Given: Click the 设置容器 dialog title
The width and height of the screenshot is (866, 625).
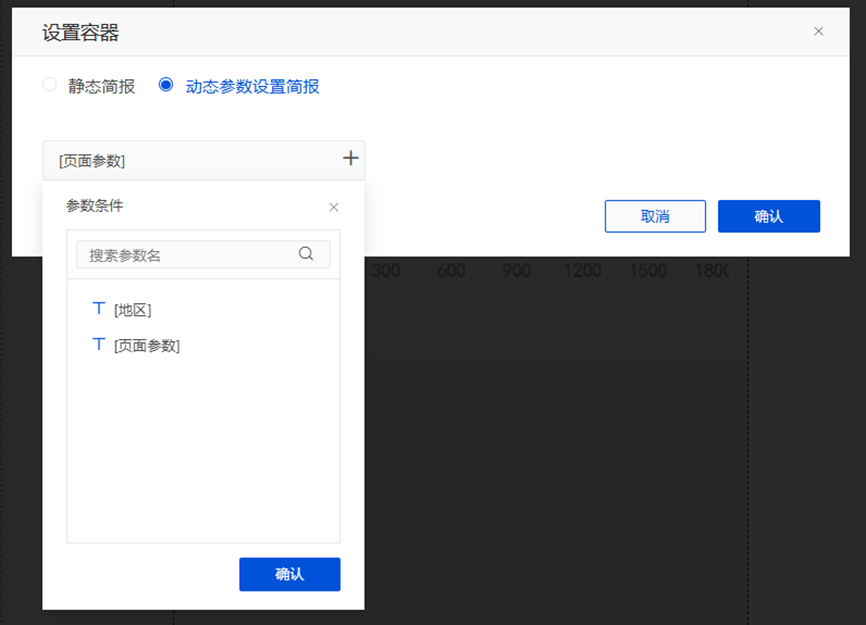Looking at the screenshot, I should point(81,33).
